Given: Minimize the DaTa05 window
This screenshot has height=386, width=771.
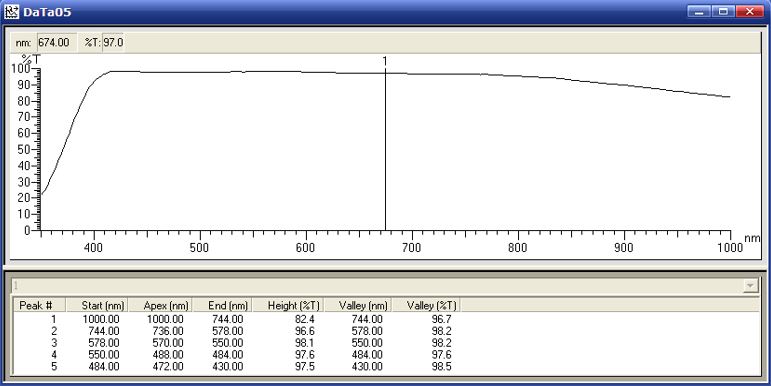Looking at the screenshot, I should tap(699, 12).
